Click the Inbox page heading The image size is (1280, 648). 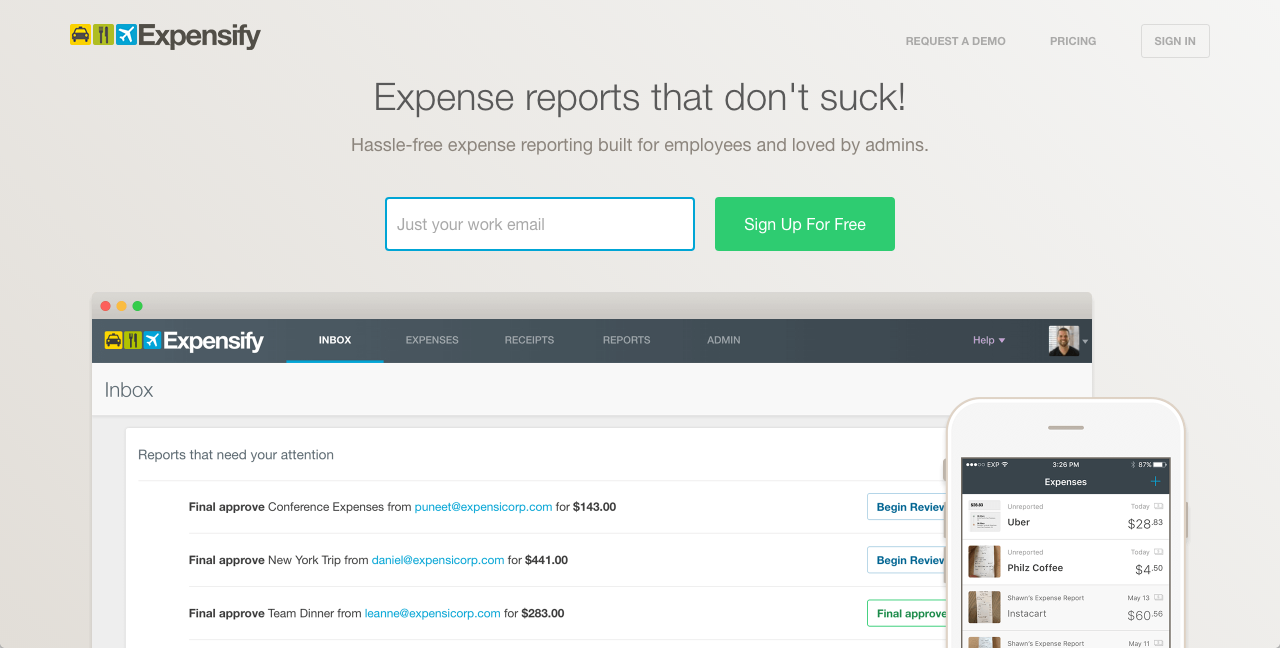(x=129, y=390)
